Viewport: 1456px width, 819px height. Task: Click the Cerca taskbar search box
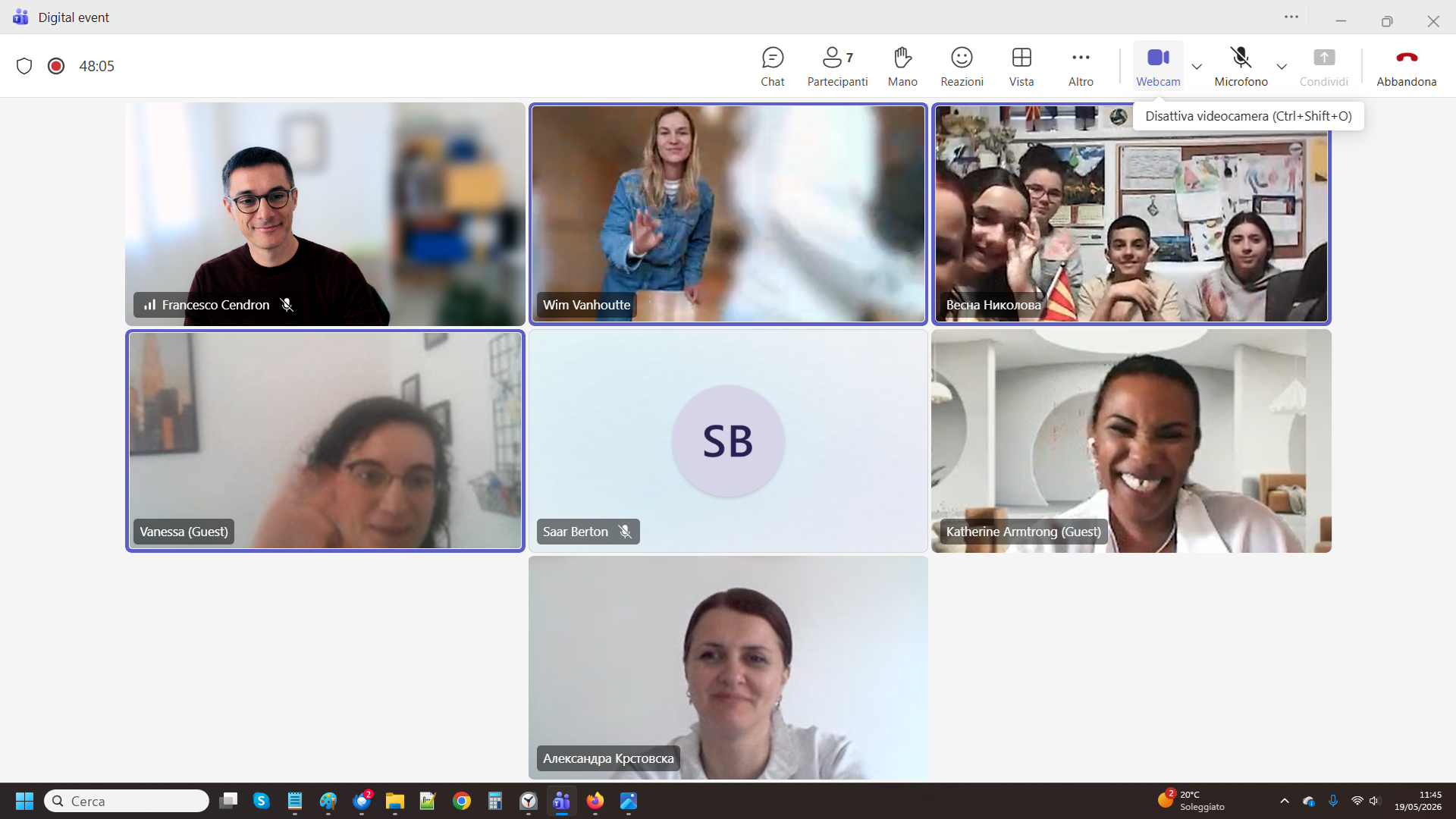coord(127,801)
